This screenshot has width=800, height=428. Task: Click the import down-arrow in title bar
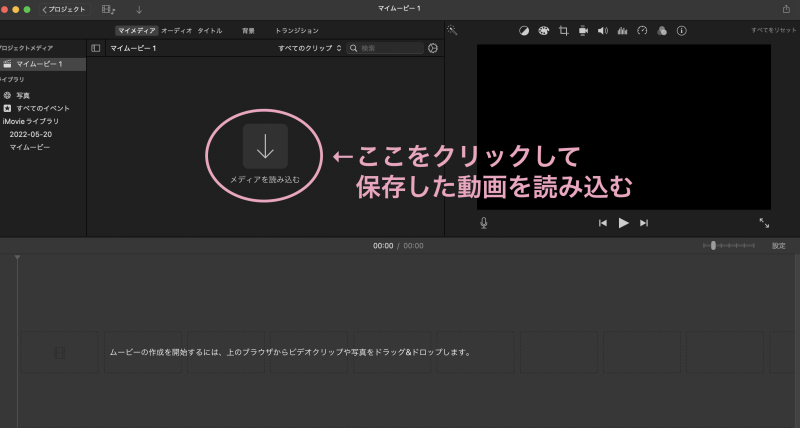point(139,9)
